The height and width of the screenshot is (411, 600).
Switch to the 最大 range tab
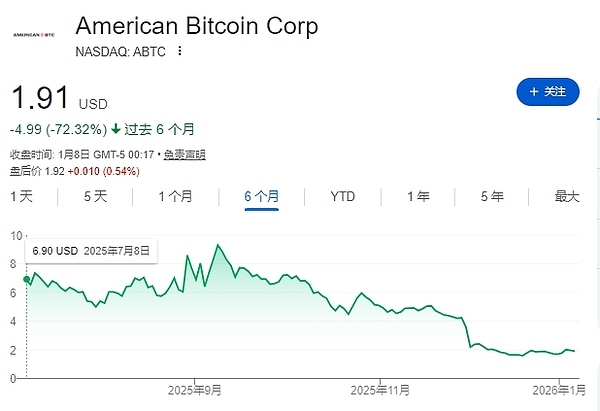click(x=567, y=196)
